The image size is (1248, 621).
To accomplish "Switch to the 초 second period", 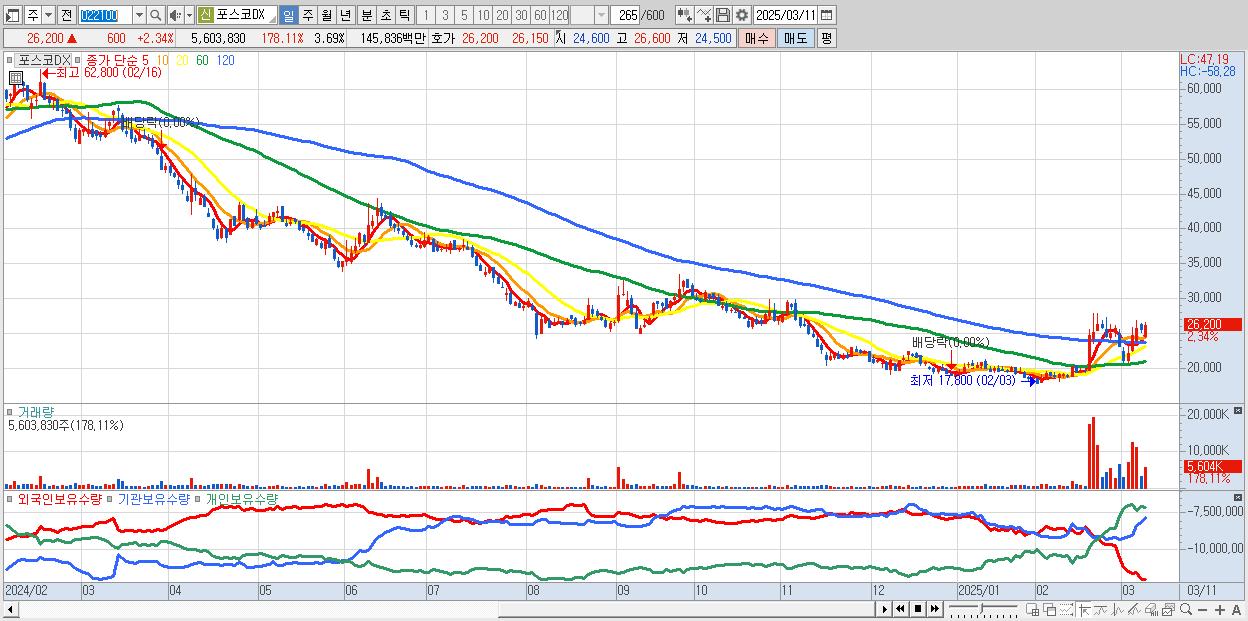I will coord(385,15).
